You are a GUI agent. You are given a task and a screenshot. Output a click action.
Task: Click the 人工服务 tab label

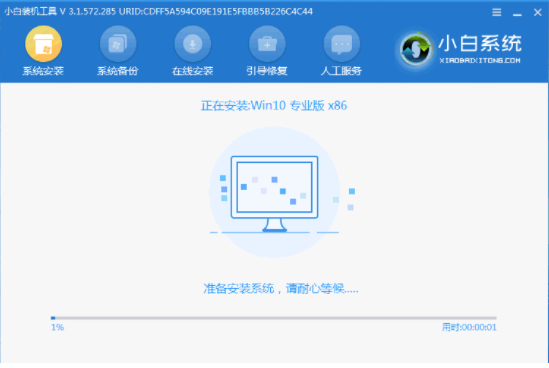click(341, 71)
